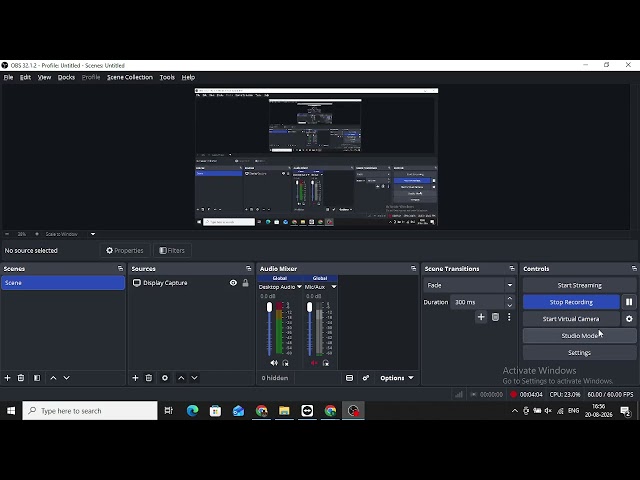Viewport: 640px width, 480px height.
Task: Open source properties gear in Sources toolbar
Action: coord(165,378)
